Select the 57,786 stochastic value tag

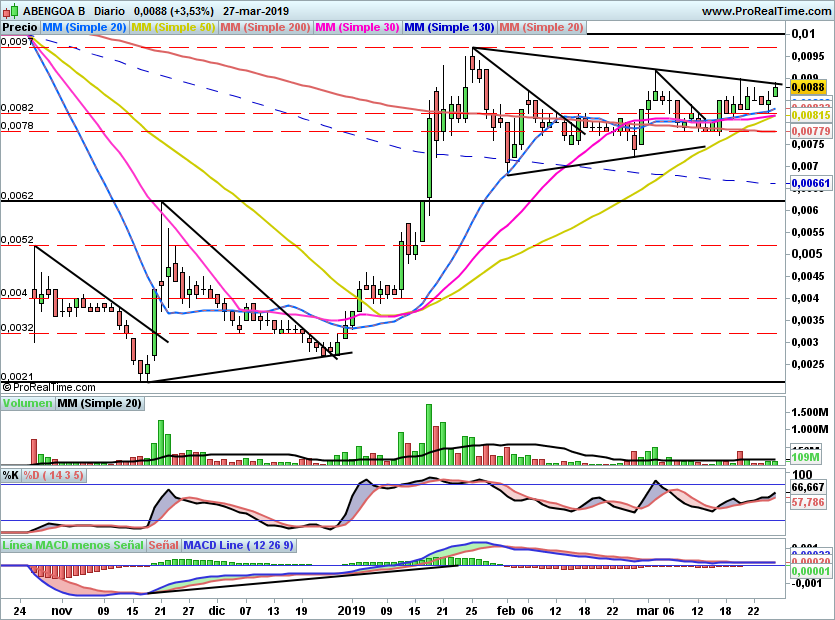(808, 502)
